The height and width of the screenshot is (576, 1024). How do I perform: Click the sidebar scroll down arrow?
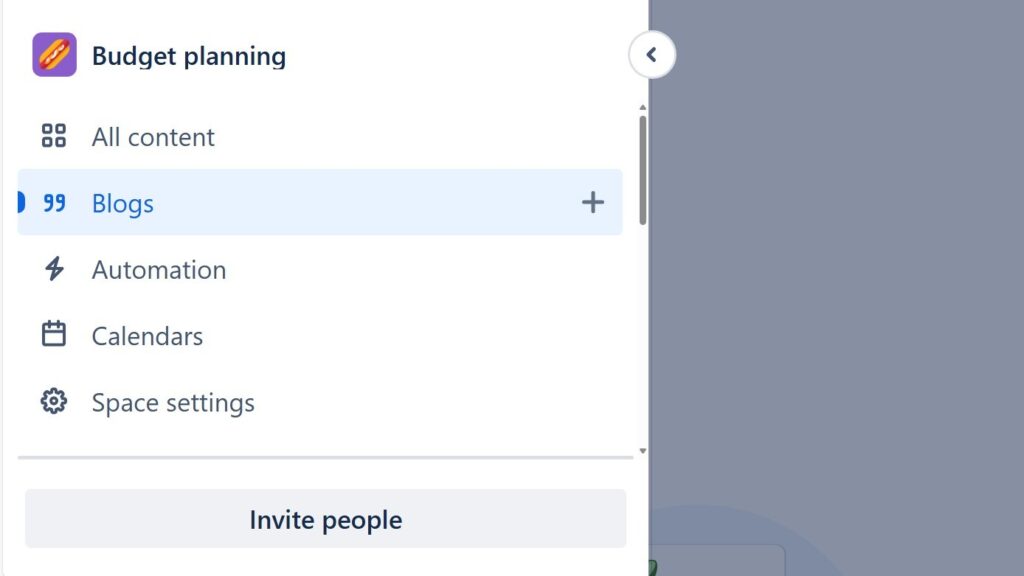point(642,451)
